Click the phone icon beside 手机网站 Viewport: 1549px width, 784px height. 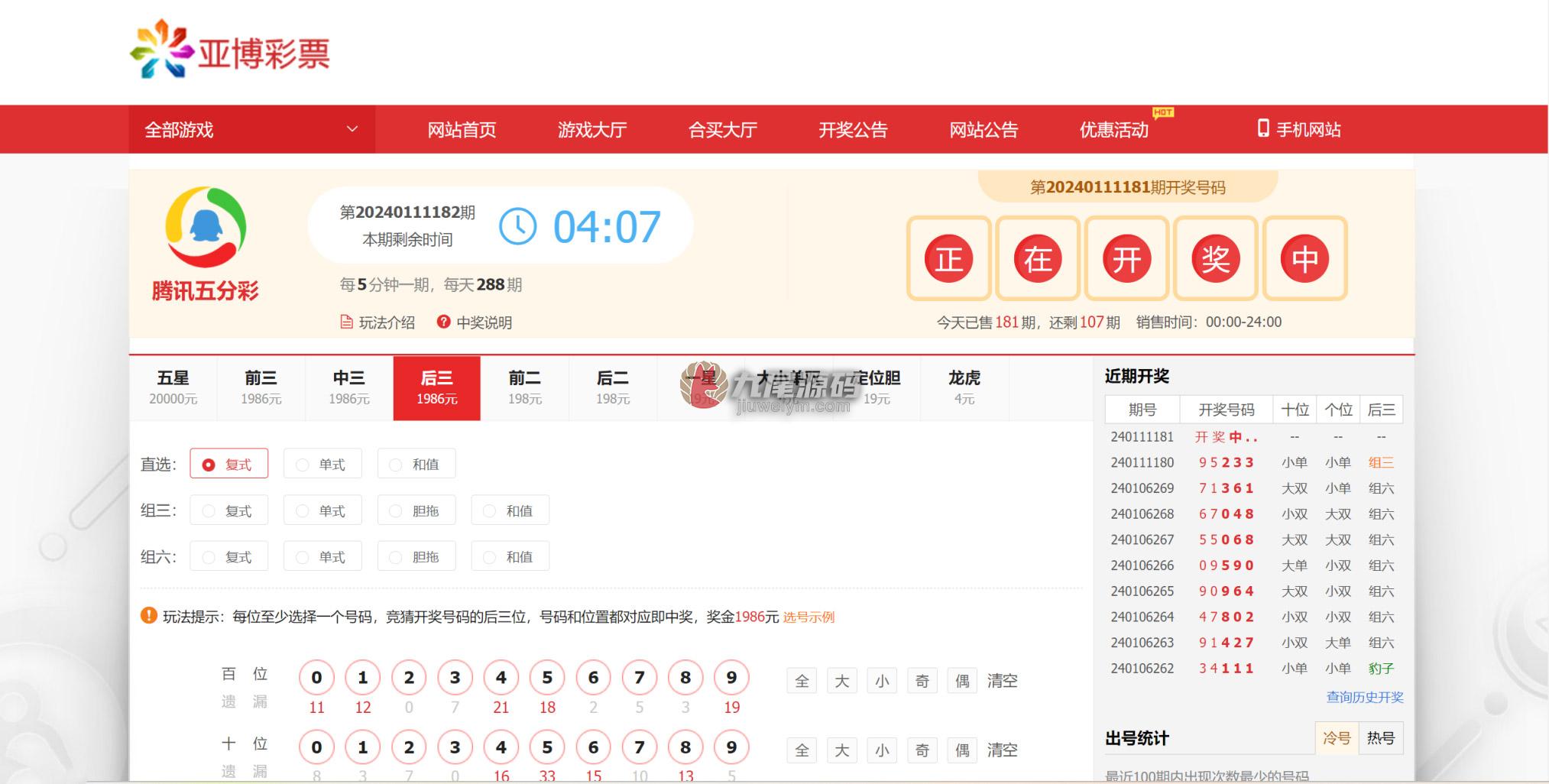pyautogui.click(x=1263, y=128)
